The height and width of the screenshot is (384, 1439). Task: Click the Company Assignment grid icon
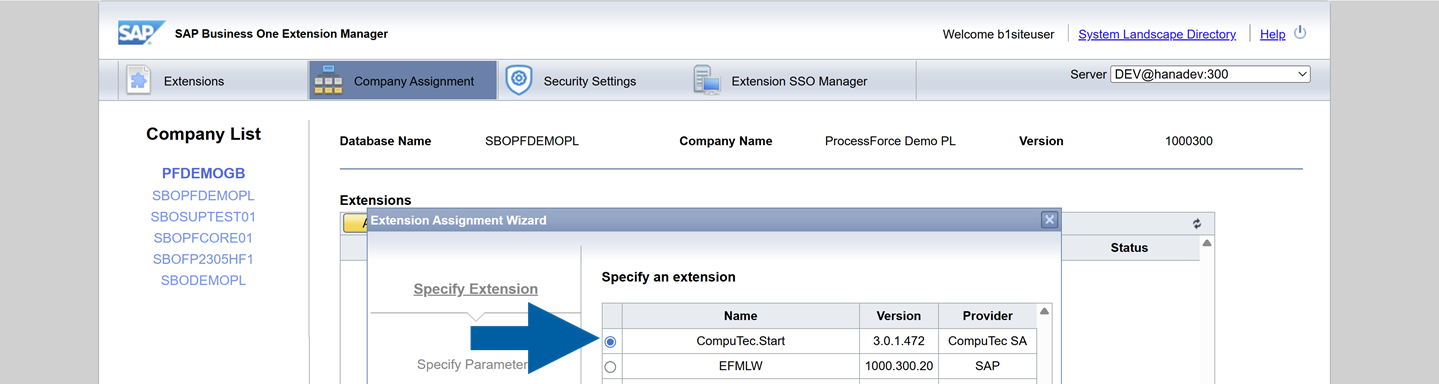(328, 80)
